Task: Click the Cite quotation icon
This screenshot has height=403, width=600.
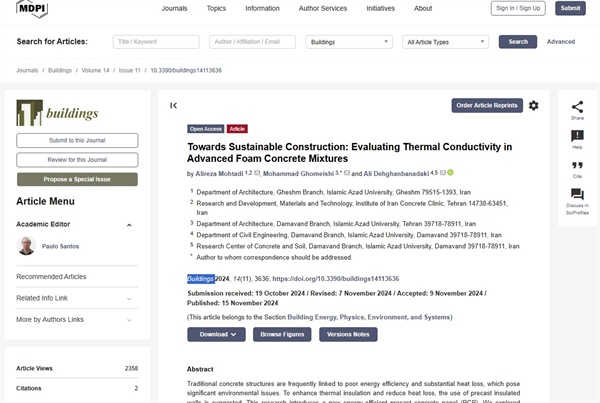Action: tap(577, 166)
